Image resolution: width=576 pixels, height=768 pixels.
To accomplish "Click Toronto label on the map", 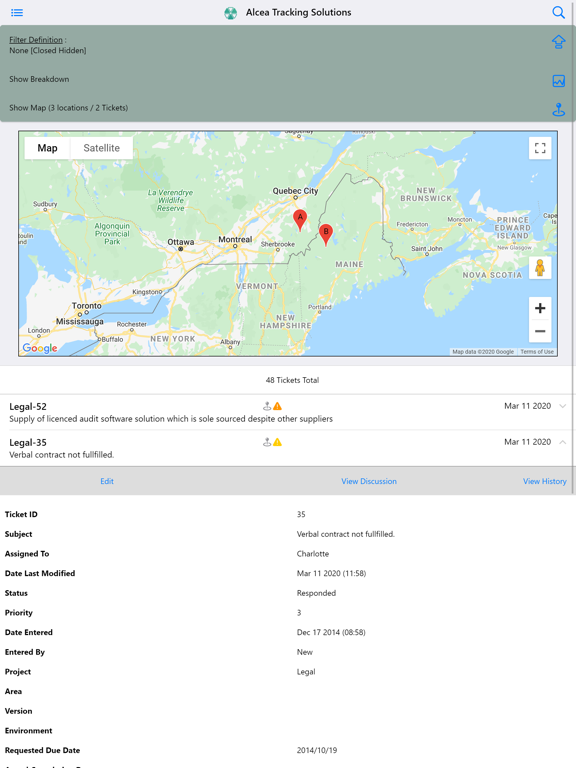I will pyautogui.click(x=87, y=306).
